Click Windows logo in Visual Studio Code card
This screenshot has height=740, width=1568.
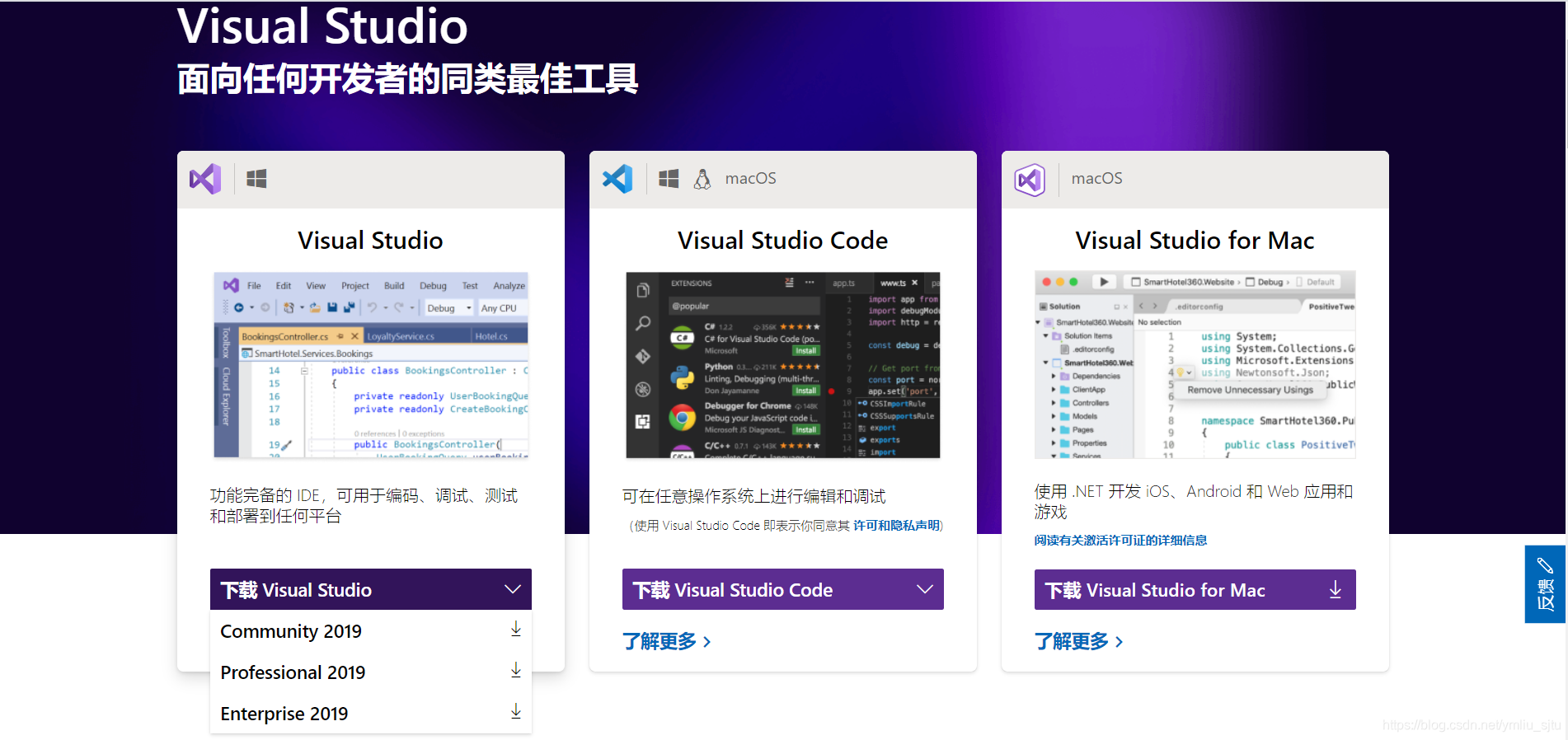(669, 179)
